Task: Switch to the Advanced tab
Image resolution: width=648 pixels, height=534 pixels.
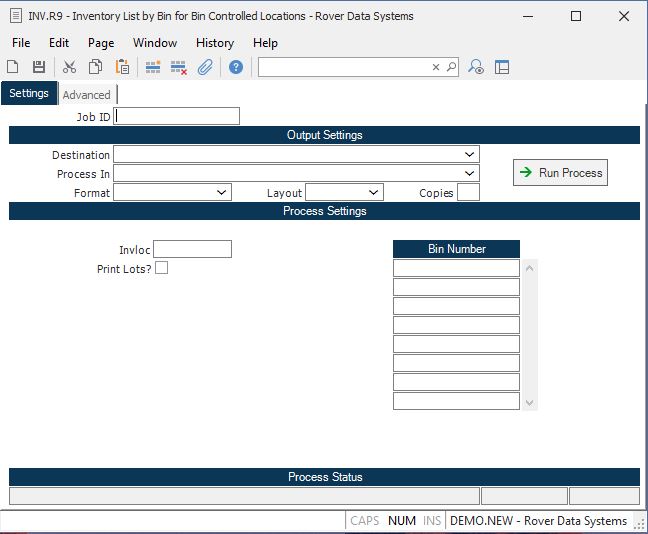Action: (87, 95)
